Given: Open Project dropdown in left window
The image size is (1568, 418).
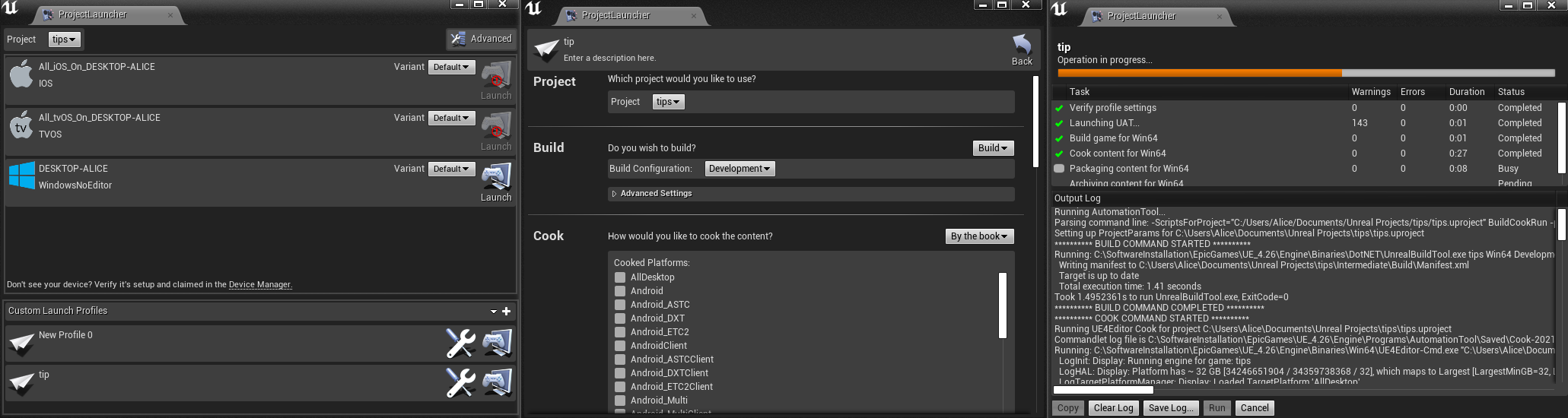Looking at the screenshot, I should (65, 40).
